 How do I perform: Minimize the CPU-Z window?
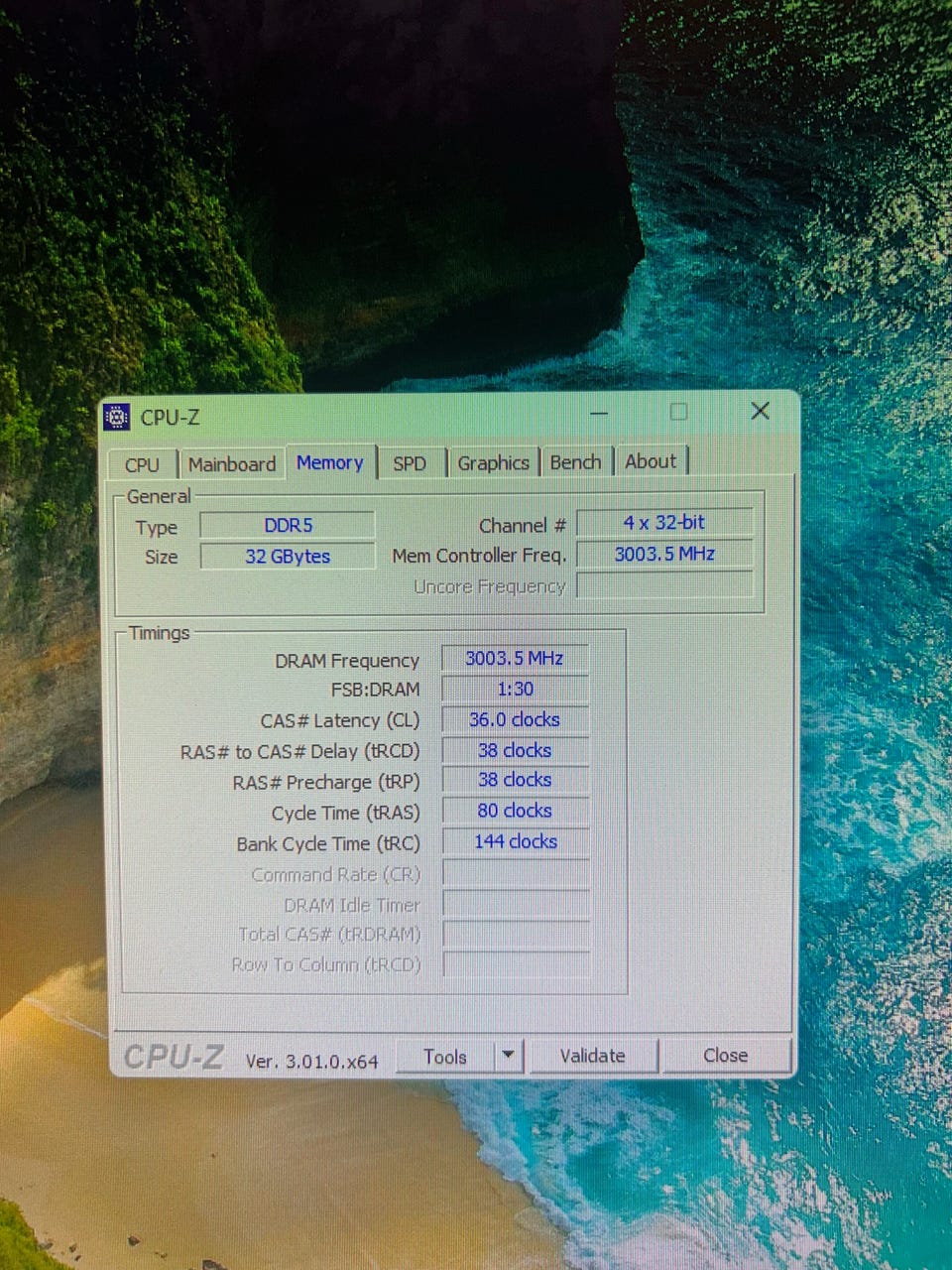point(599,413)
